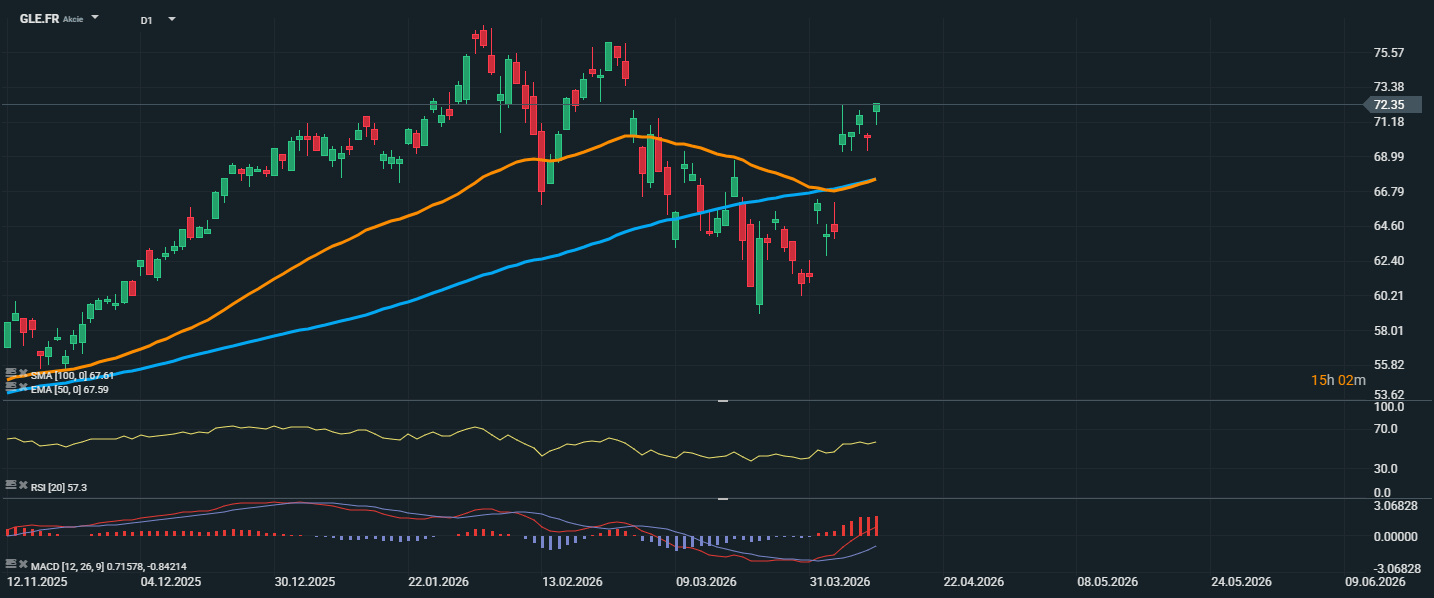
Task: Click the resize handle above RSI panel
Action: point(723,400)
